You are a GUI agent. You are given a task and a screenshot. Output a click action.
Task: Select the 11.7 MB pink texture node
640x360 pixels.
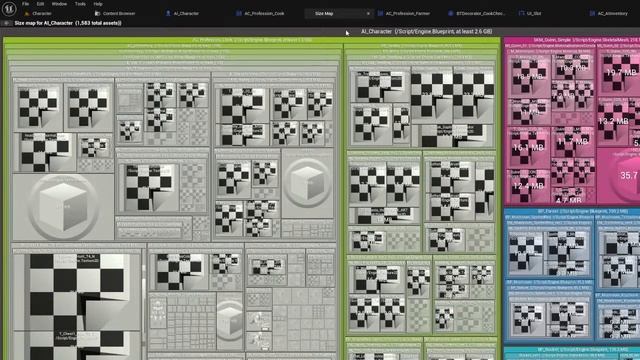click(572, 142)
